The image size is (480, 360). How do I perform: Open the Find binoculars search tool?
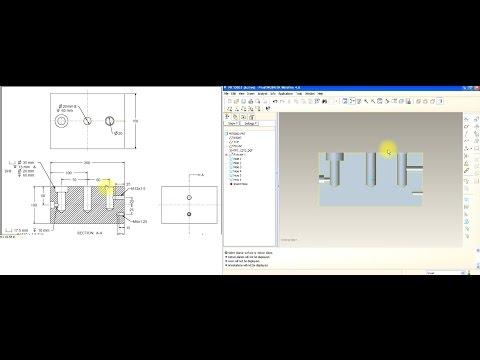click(325, 101)
